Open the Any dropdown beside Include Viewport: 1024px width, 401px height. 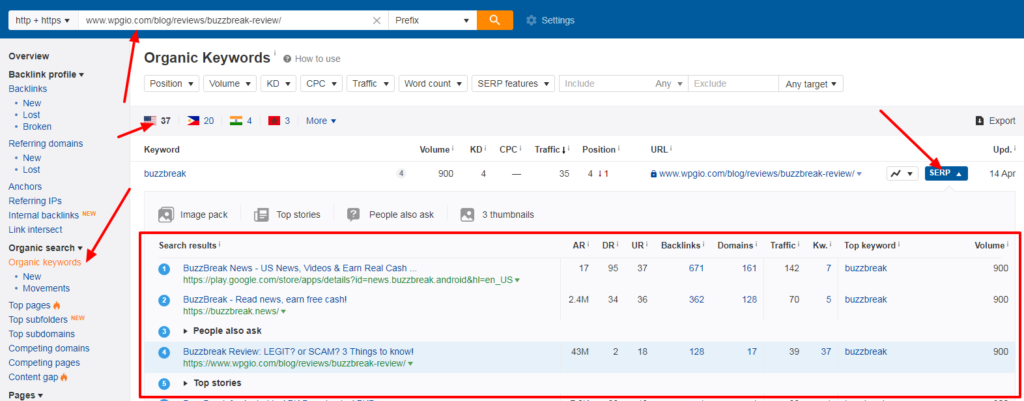coord(669,84)
